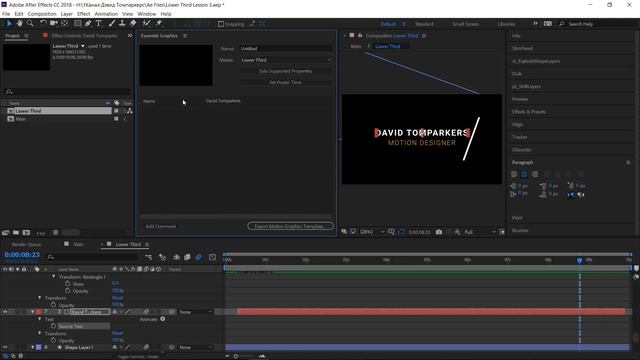640x360 pixels.
Task: Open the Master composition dropdown
Action: point(286,60)
